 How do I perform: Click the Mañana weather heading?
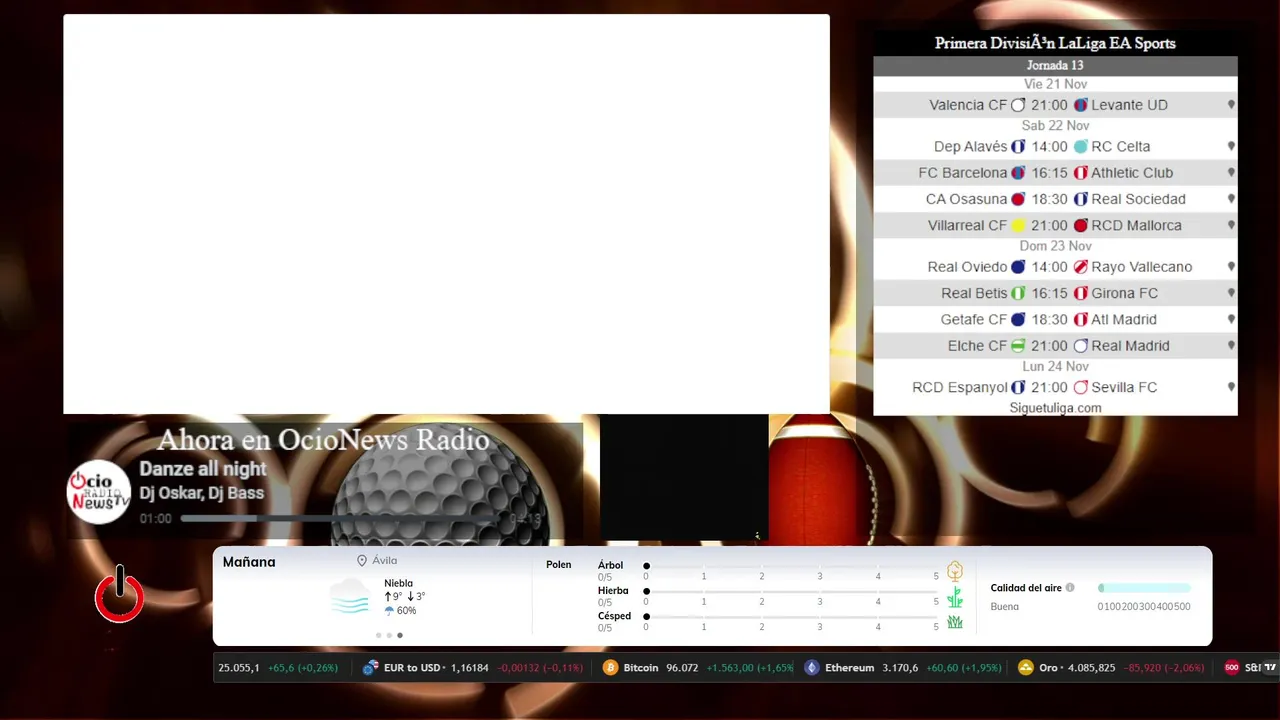coord(249,562)
